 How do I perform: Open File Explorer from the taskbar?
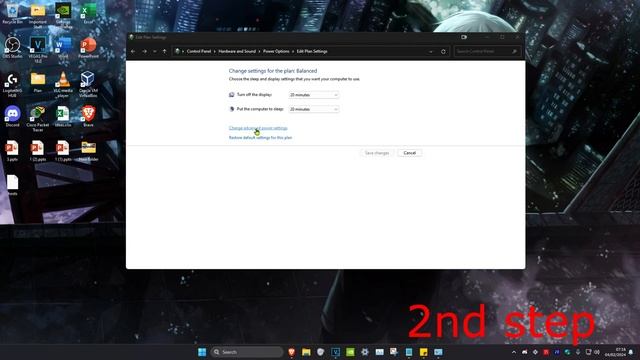point(306,352)
